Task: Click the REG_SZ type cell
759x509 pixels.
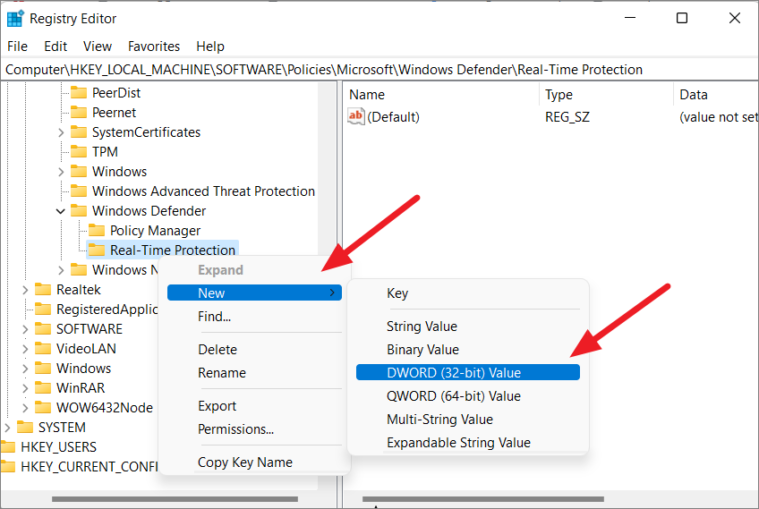Action: (x=567, y=117)
